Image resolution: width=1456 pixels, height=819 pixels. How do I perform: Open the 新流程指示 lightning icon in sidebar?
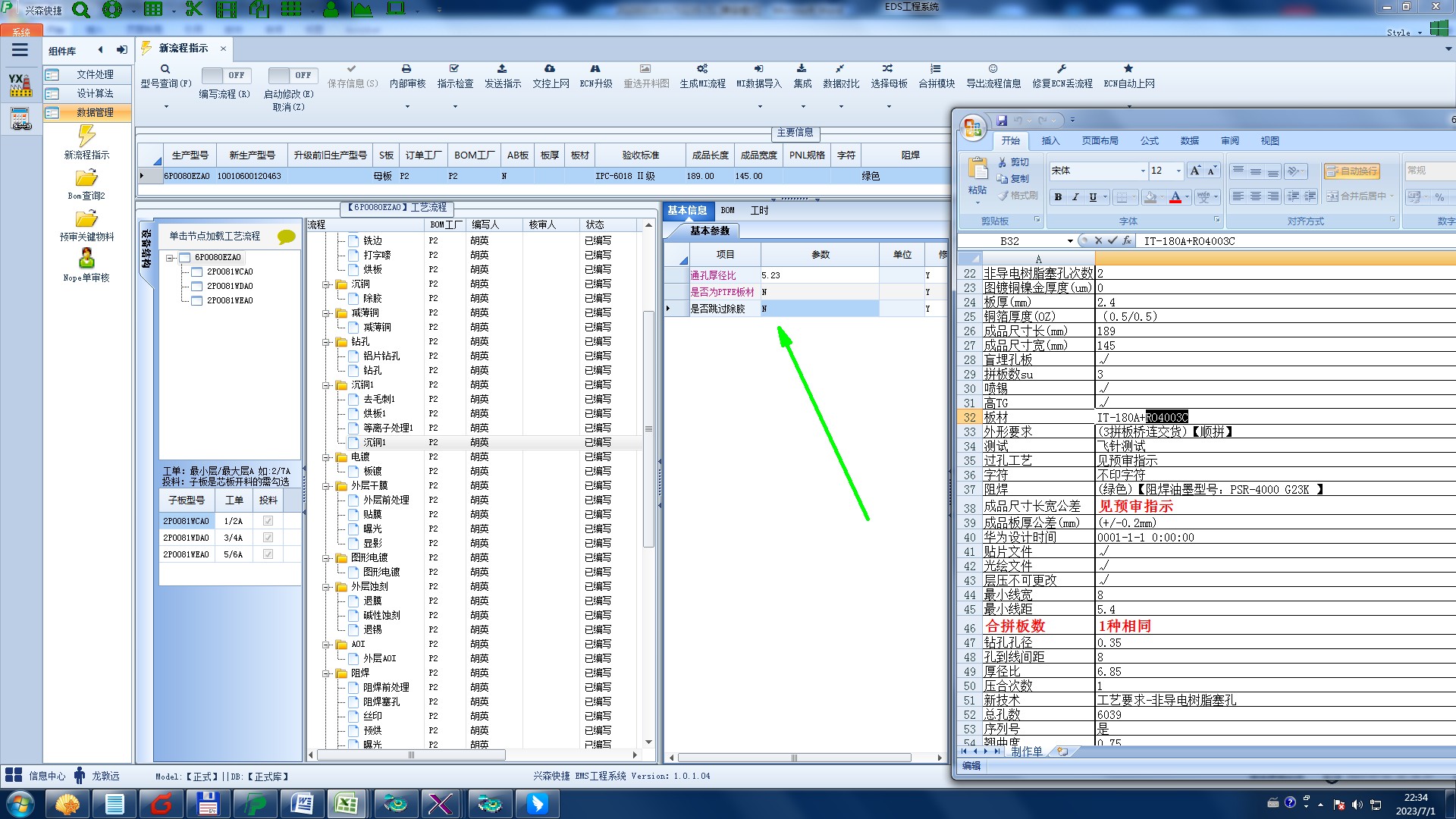pyautogui.click(x=86, y=136)
